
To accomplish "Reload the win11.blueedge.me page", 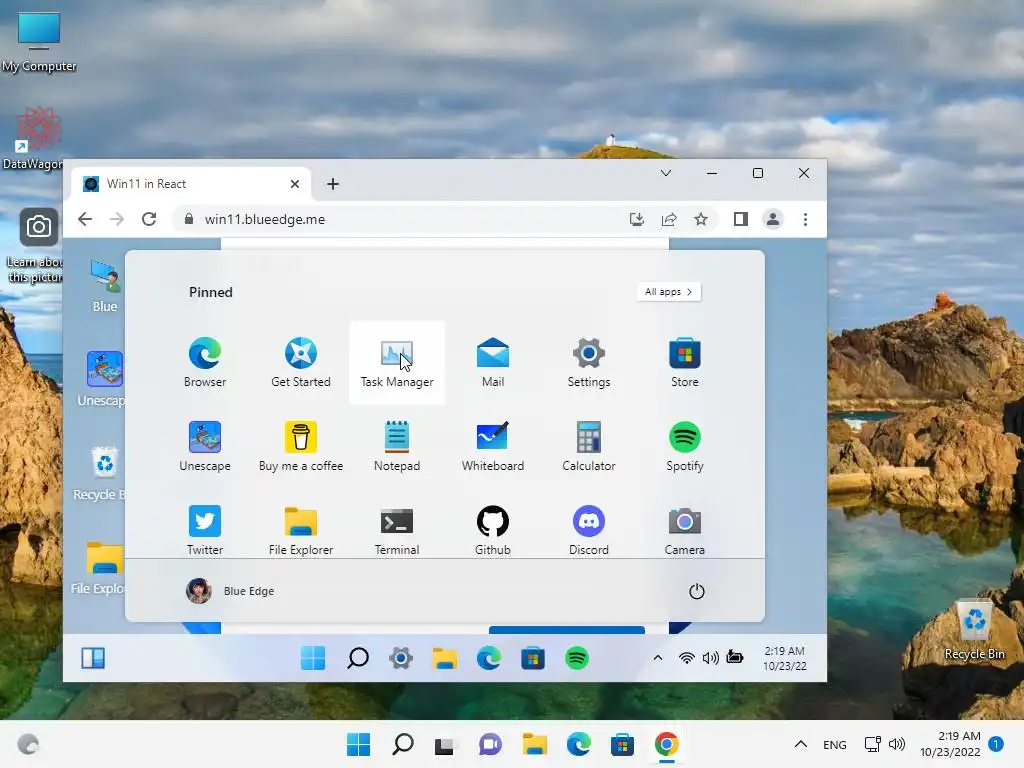I will (x=149, y=219).
